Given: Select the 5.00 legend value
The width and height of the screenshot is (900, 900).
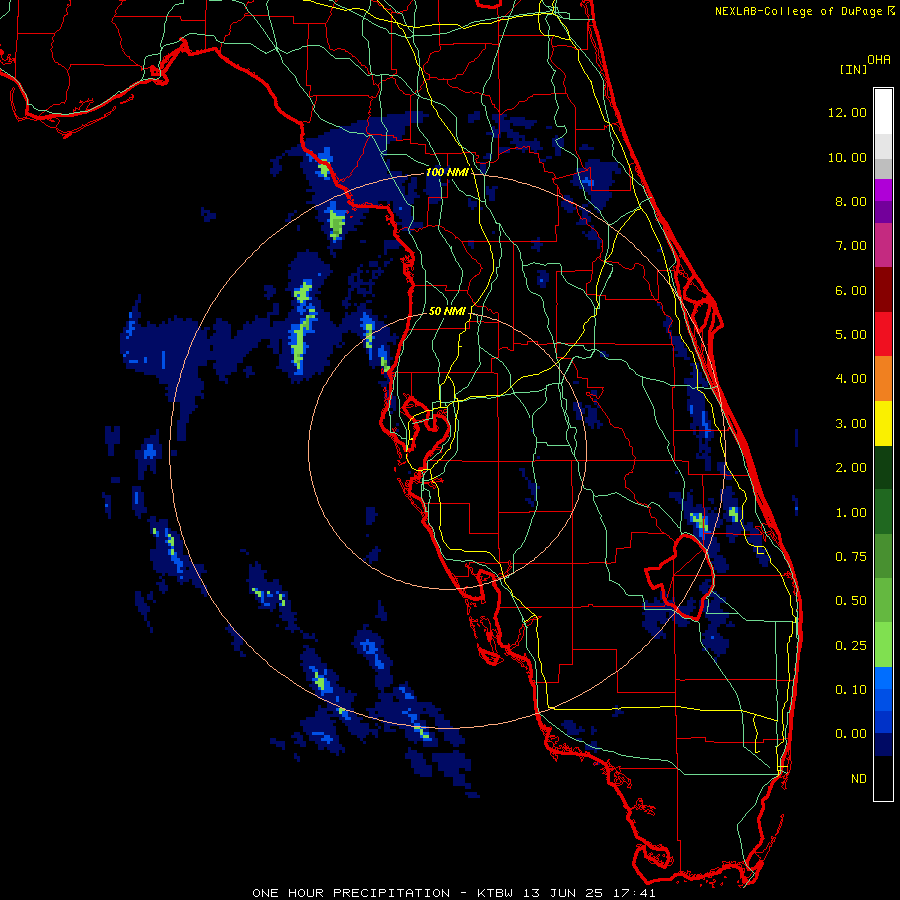Looking at the screenshot, I should [x=851, y=335].
